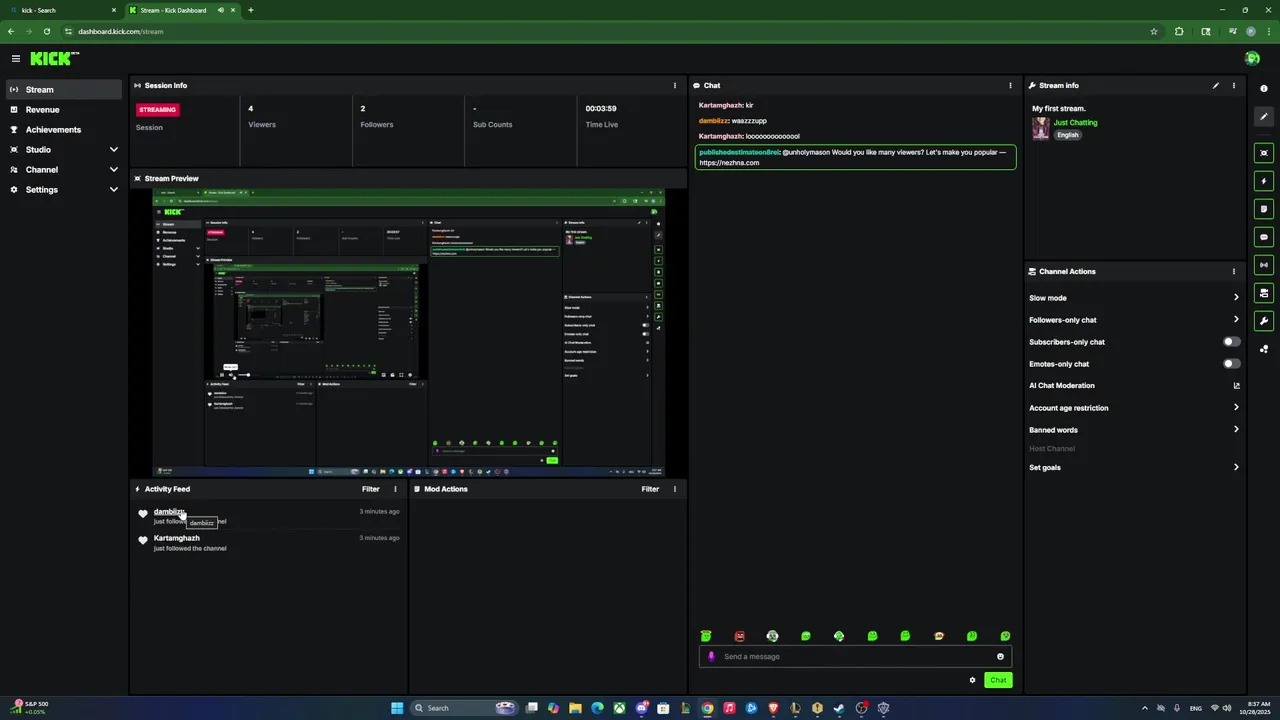Open a new browser tab
The image size is (1280, 720).
pyautogui.click(x=251, y=10)
